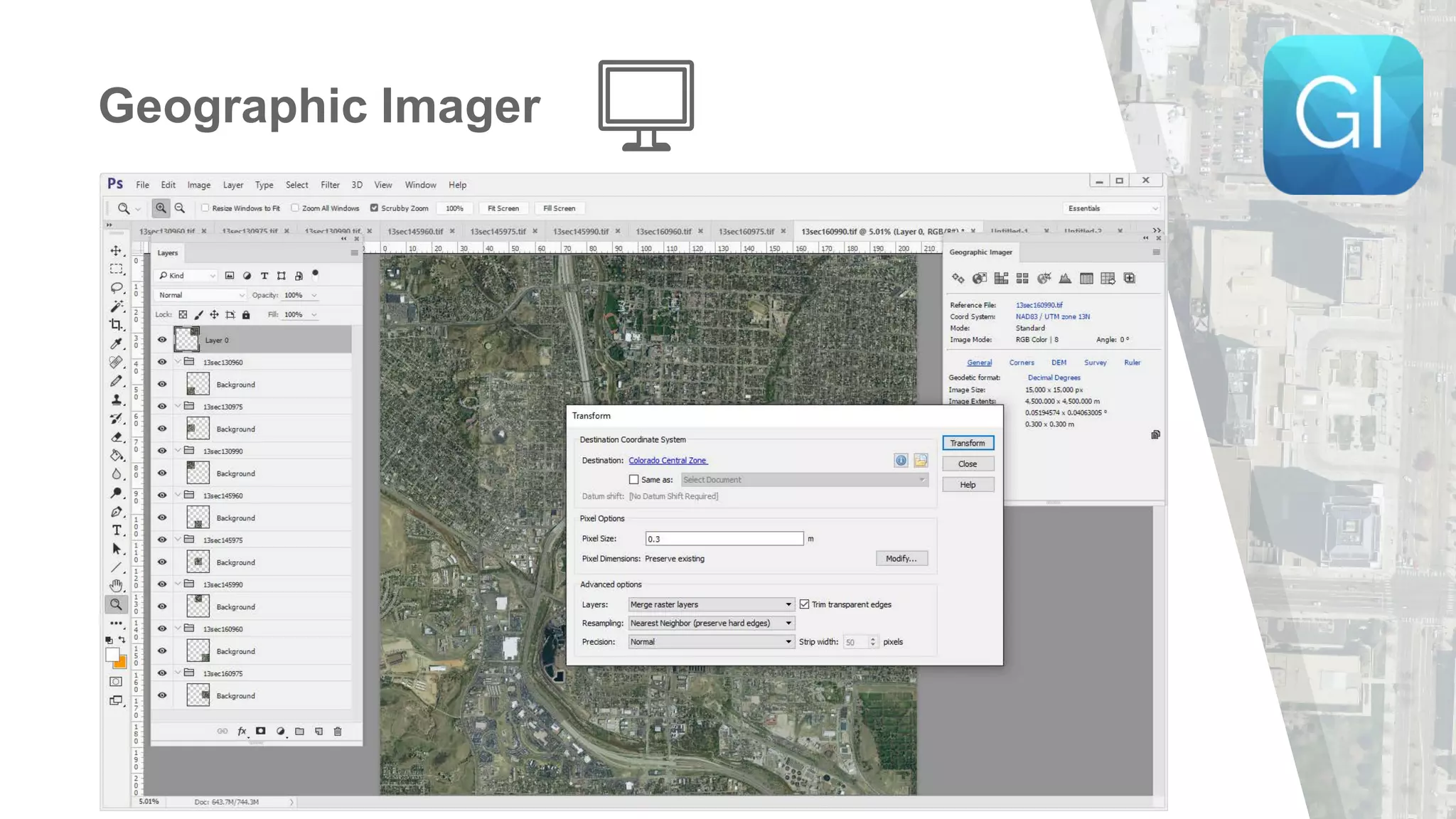Open the Image menu
This screenshot has width=1456, height=819.
tap(199, 185)
